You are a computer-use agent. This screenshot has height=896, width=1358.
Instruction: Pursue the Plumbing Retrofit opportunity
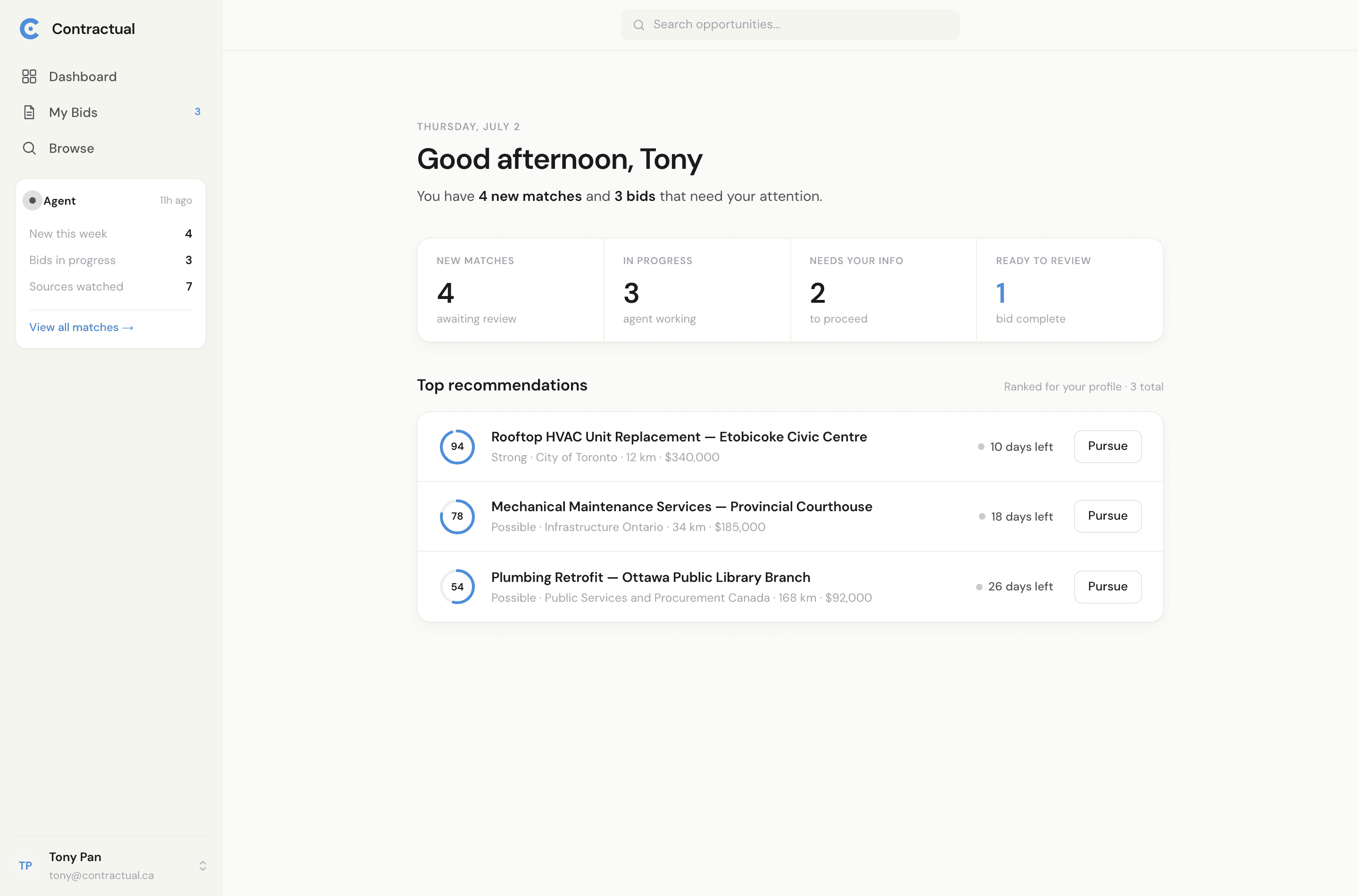pyautogui.click(x=1107, y=587)
